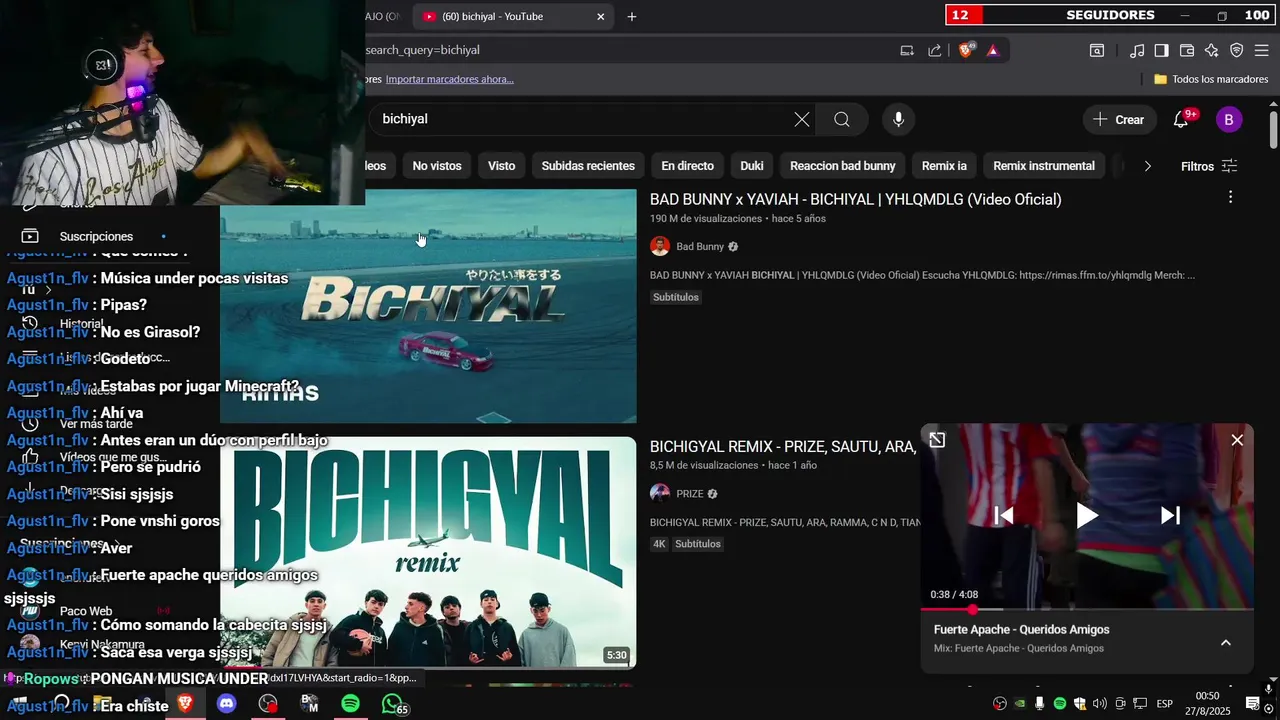Select the Visto filter chip
Screen dimensions: 1280x720
pos(502,166)
